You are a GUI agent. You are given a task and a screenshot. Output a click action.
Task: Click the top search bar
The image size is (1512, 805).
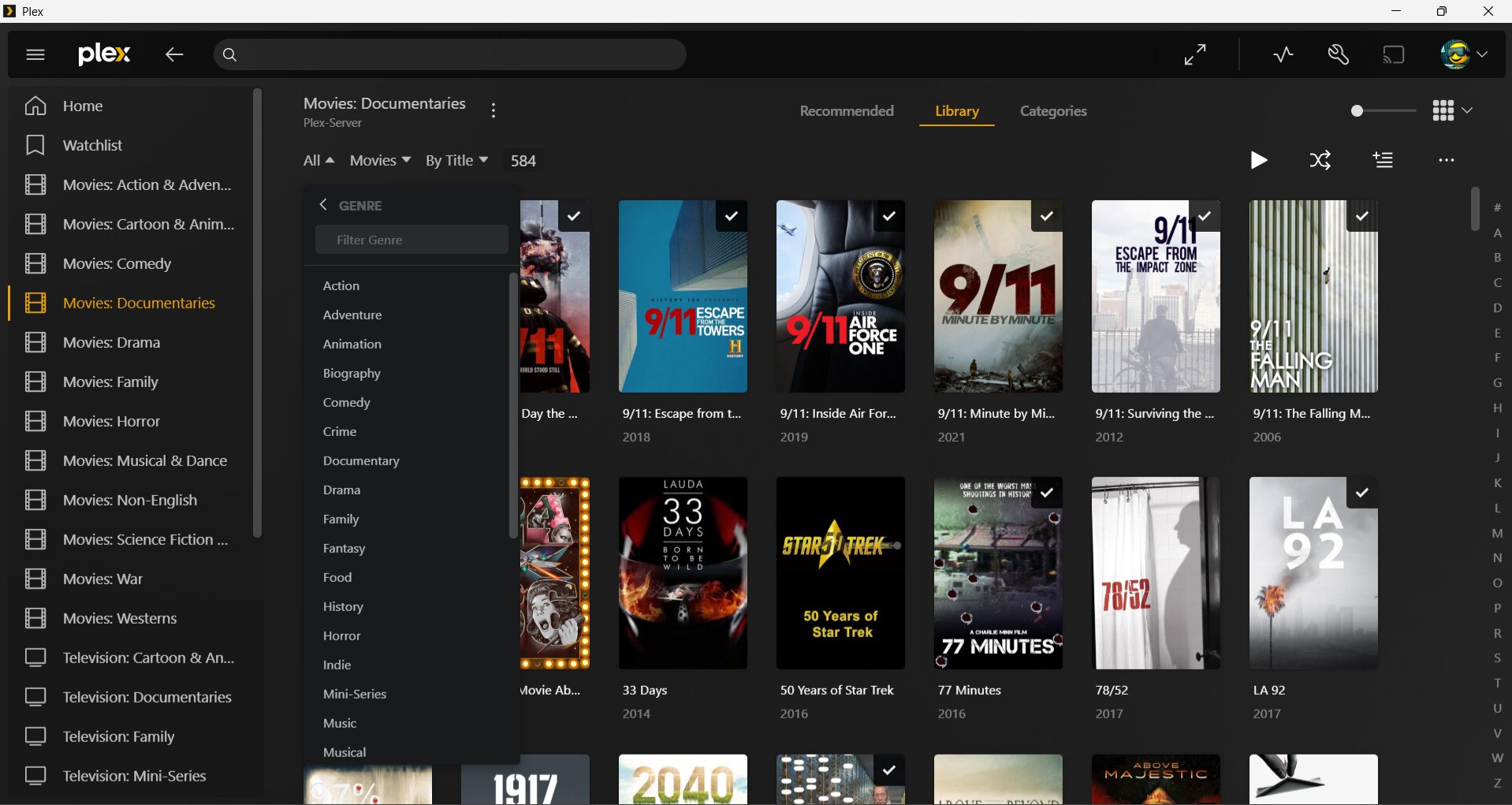449,54
